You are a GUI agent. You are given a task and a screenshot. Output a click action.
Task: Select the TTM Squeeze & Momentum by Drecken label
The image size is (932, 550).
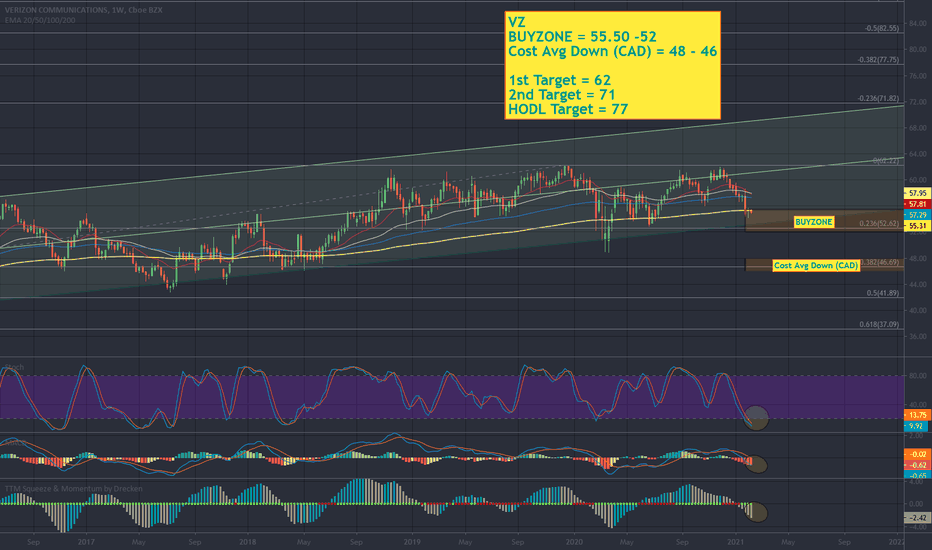pyautogui.click(x=73, y=488)
